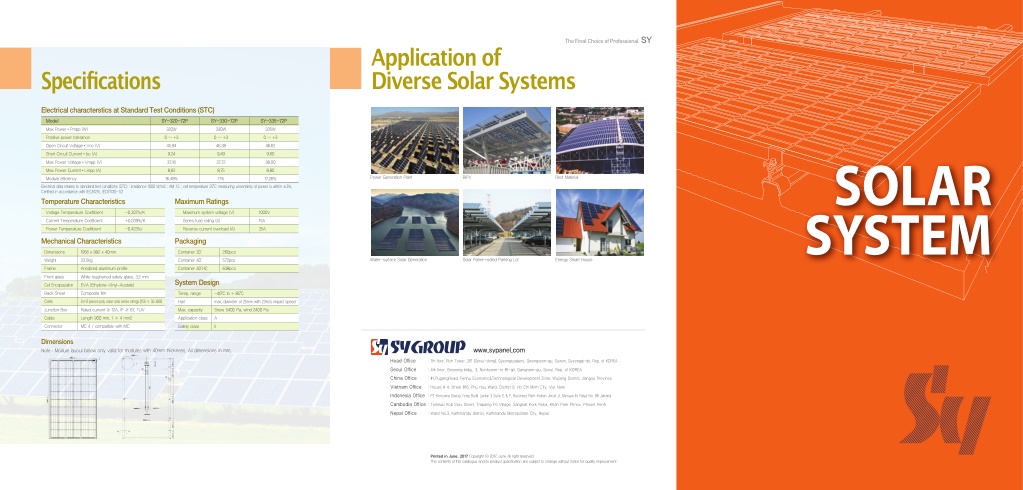1023x490 pixels.
Task: Select the Roof Material photo
Action: [600, 140]
